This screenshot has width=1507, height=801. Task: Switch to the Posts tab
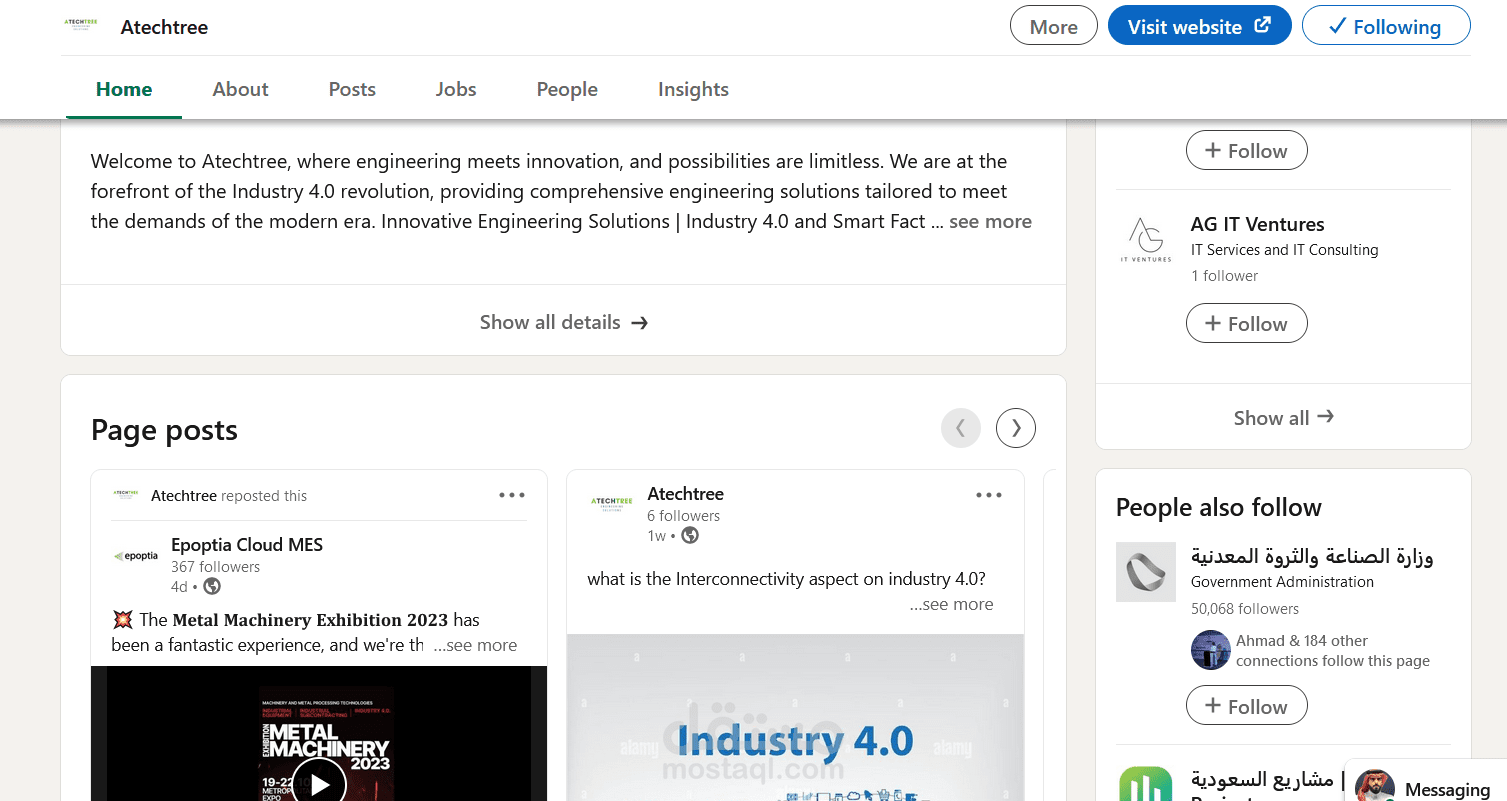(x=352, y=89)
